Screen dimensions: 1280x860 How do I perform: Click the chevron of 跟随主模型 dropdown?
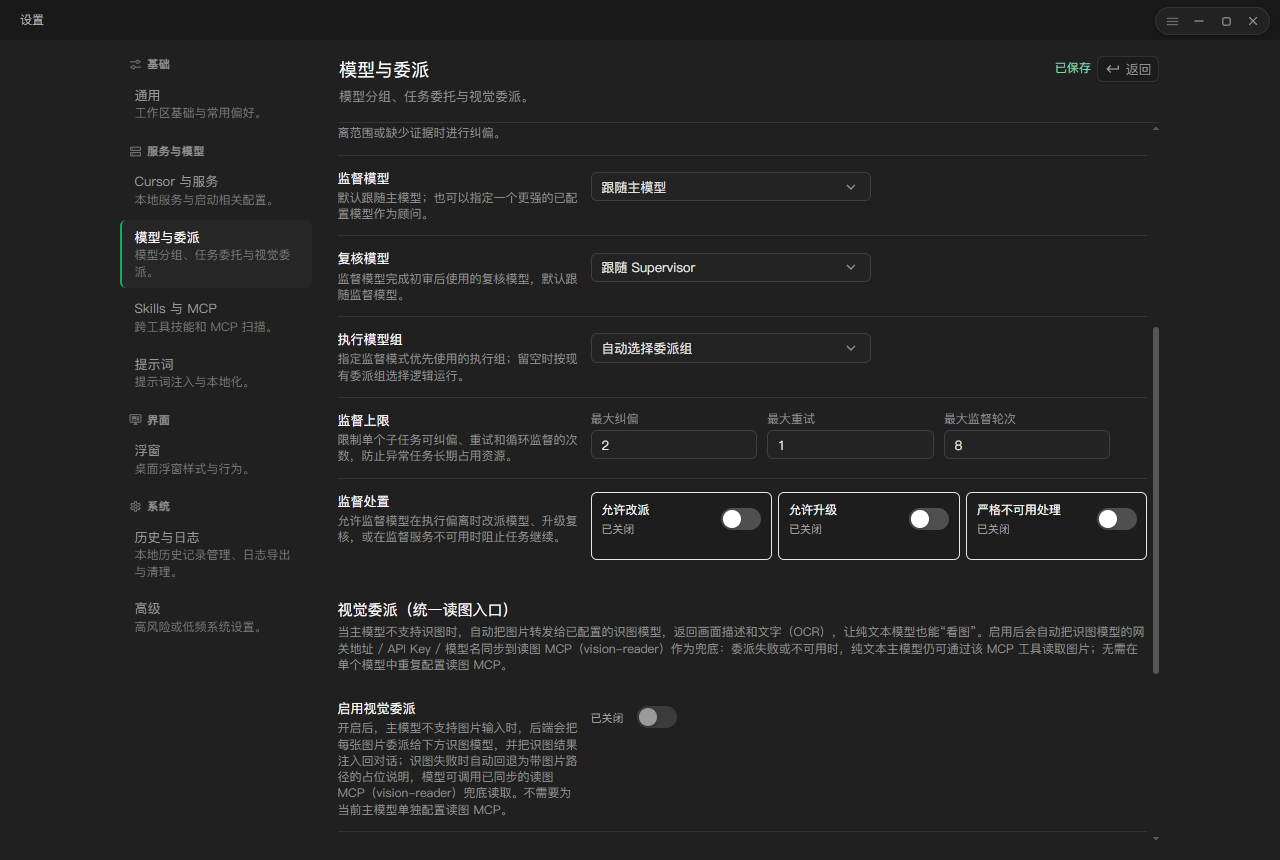point(851,186)
